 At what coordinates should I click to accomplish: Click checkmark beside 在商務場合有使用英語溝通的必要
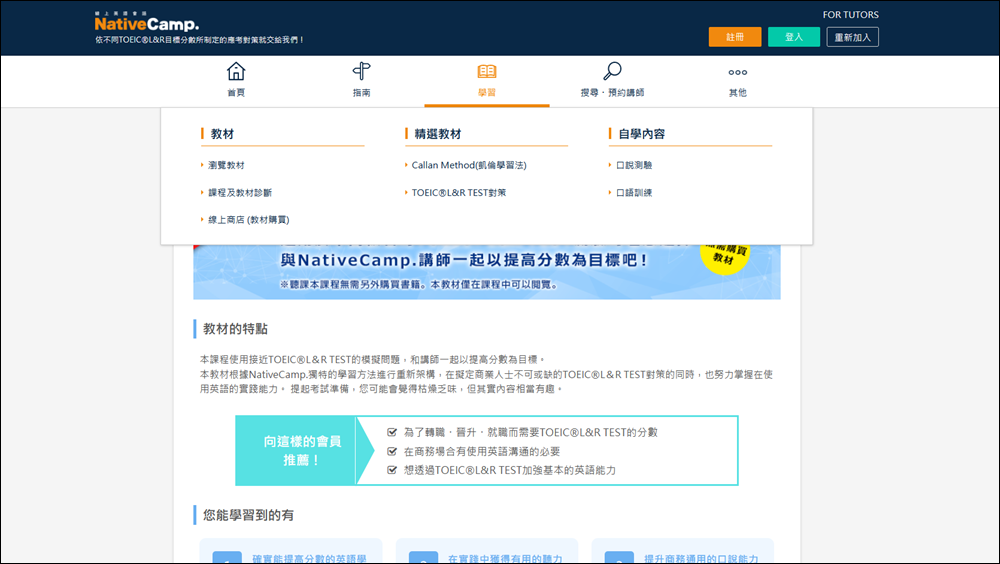[392, 452]
